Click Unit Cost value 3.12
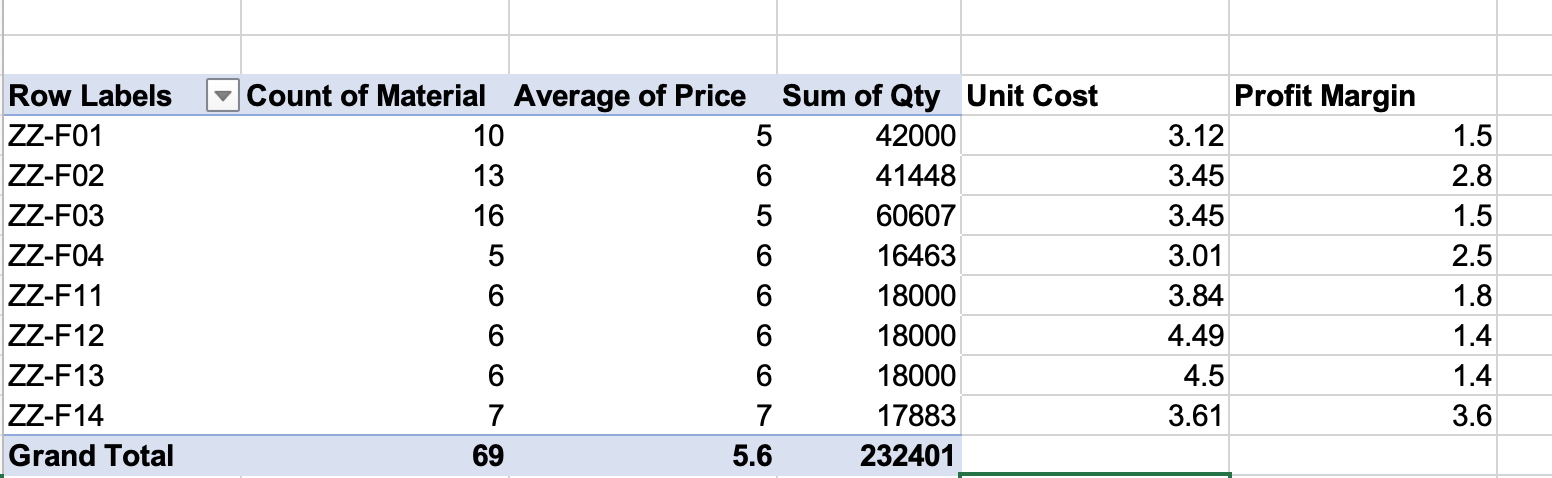 pos(1195,135)
